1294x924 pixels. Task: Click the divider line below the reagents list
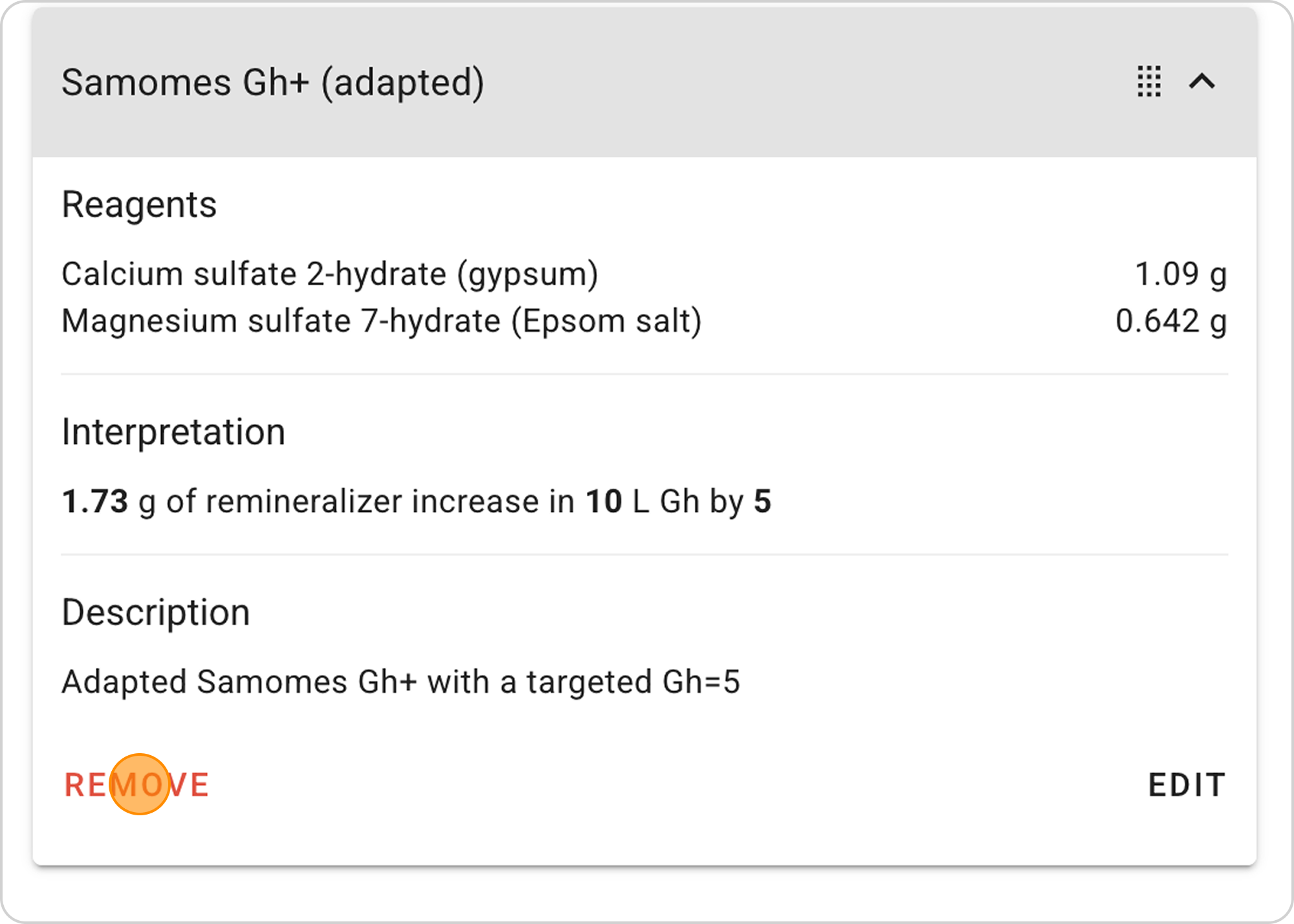click(x=644, y=374)
